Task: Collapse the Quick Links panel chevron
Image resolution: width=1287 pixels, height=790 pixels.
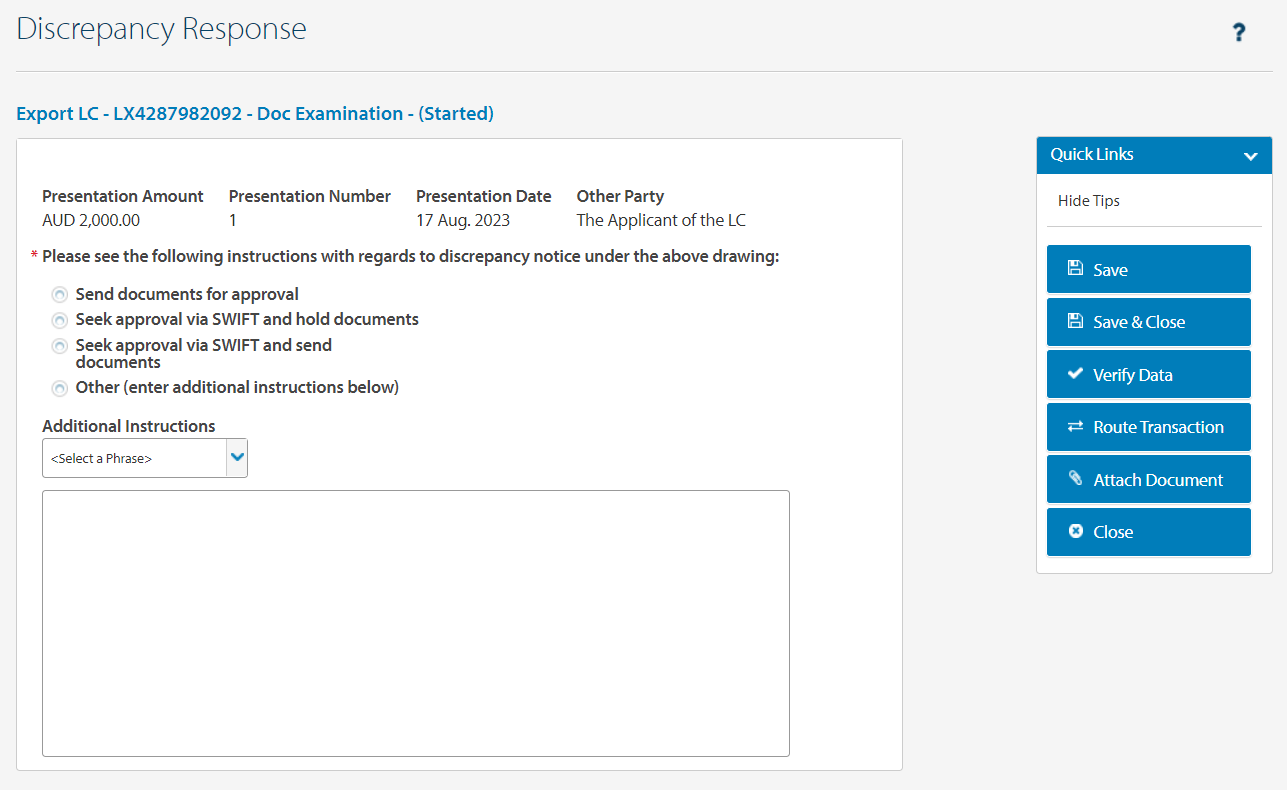Action: tap(1250, 156)
